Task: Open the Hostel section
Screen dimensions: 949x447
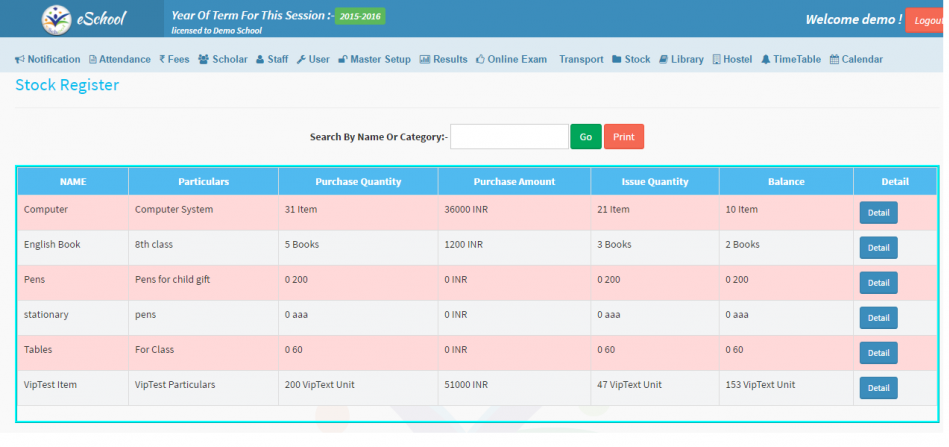Action: click(732, 60)
